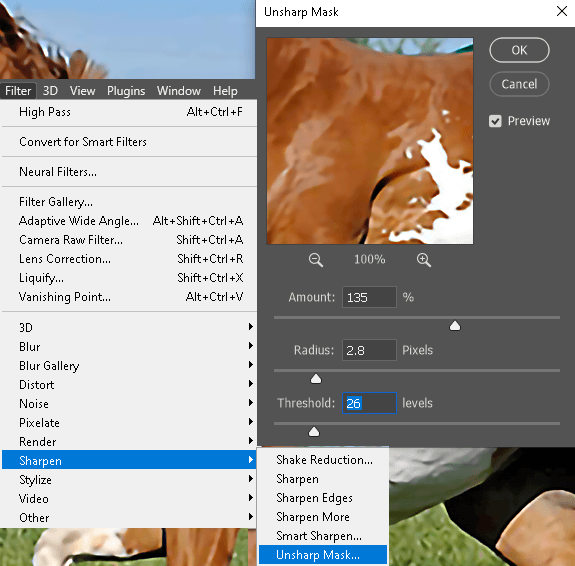Click OK in Unsharp Mask dialog
Screen dimensions: 575x566
pyautogui.click(x=519, y=50)
